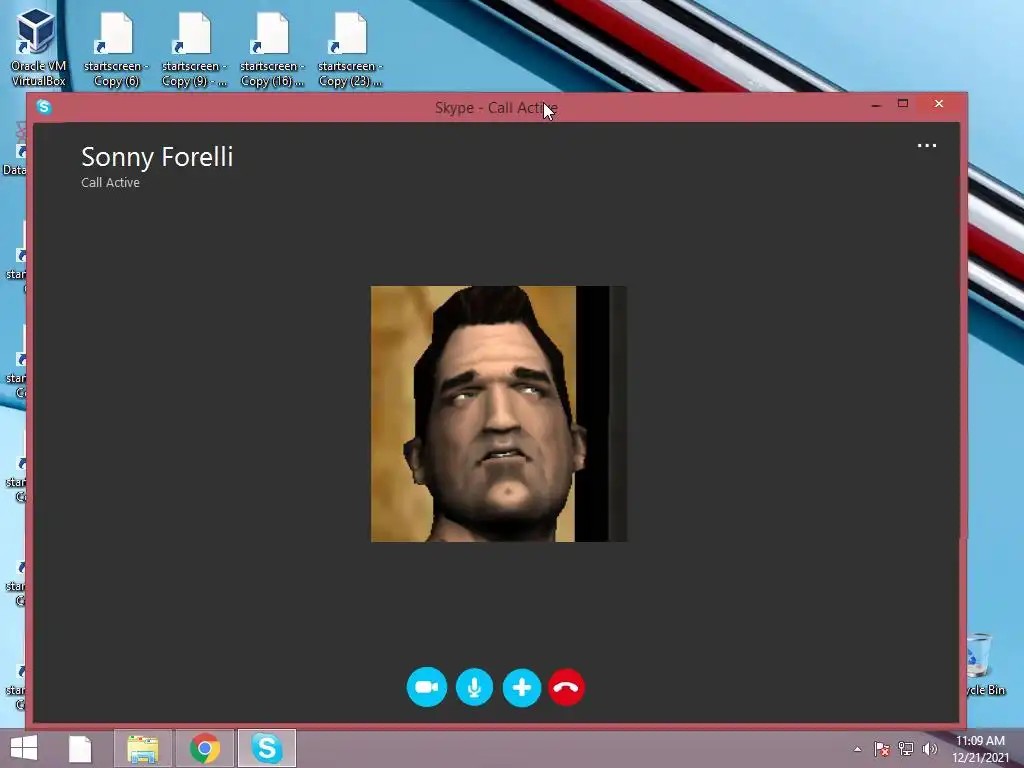This screenshot has width=1024, height=768.
Task: Minimize the Skype call window
Action: 876,104
